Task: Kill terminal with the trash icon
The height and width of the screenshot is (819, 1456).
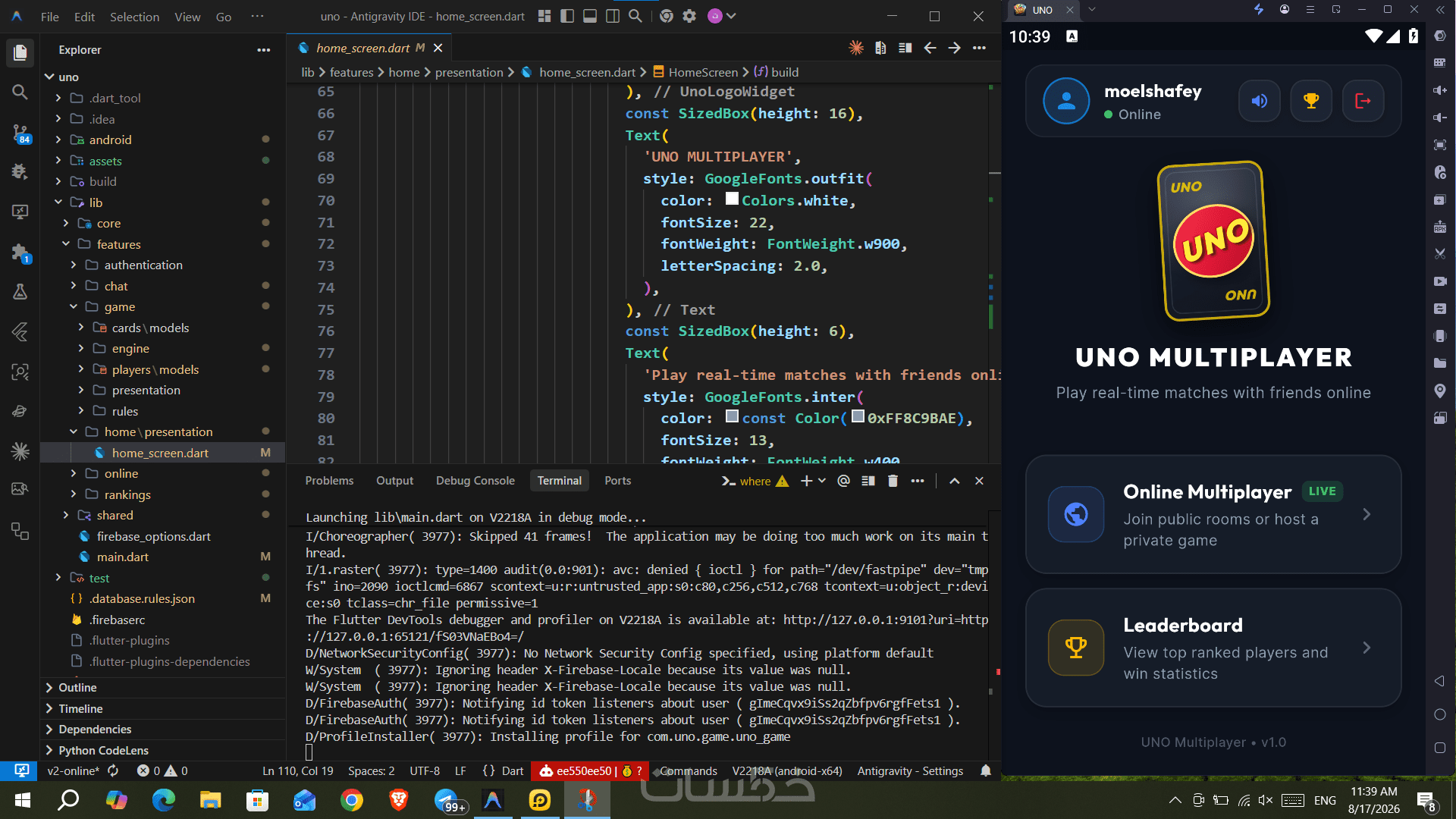Action: [x=893, y=481]
